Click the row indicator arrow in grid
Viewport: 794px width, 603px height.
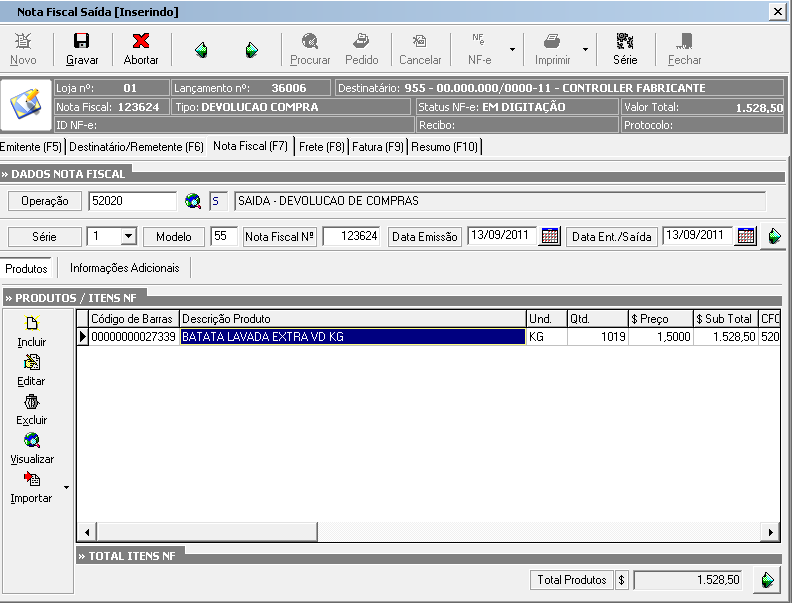[x=83, y=337]
